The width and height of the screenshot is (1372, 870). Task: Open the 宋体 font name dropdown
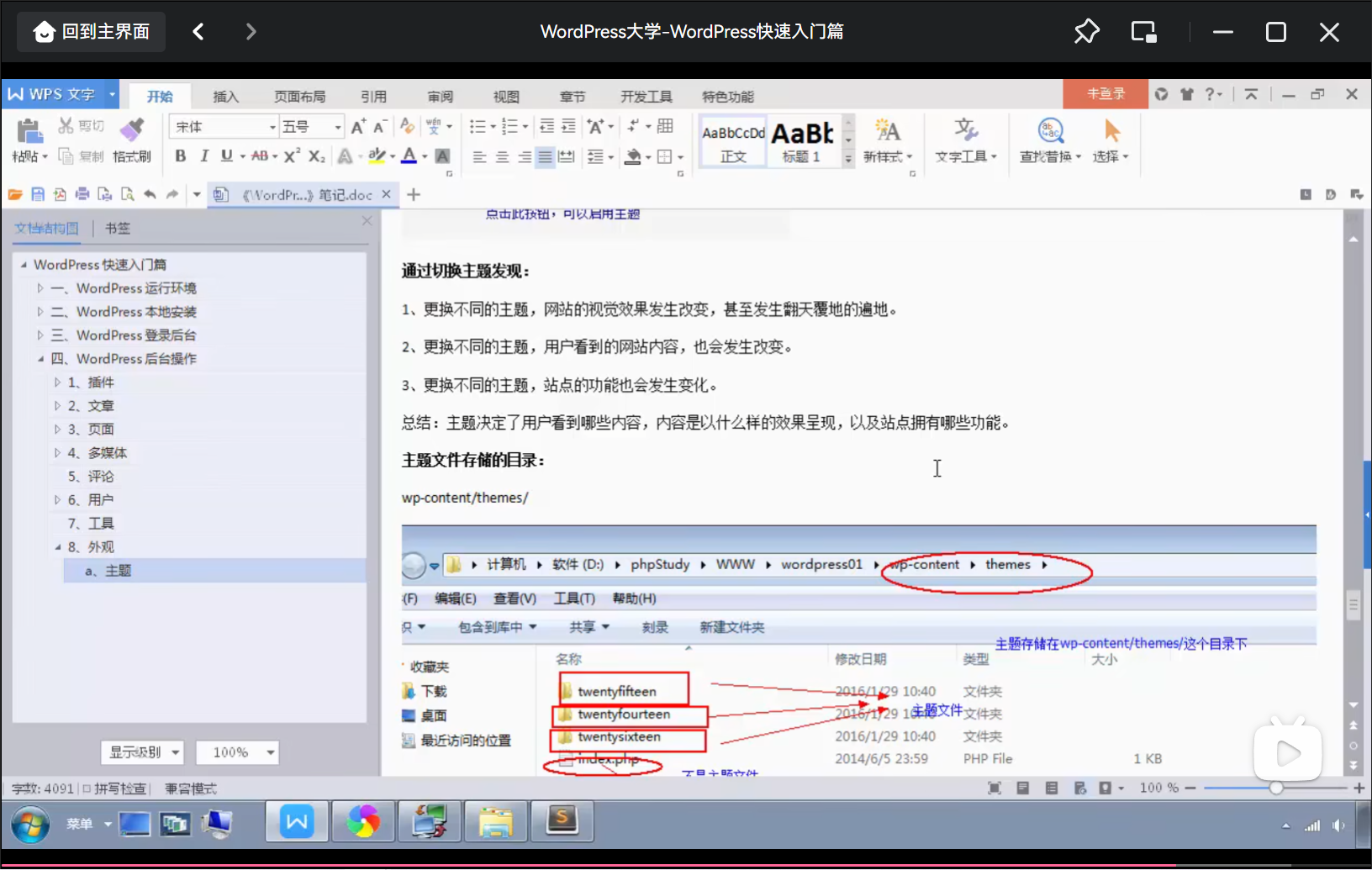point(272,127)
